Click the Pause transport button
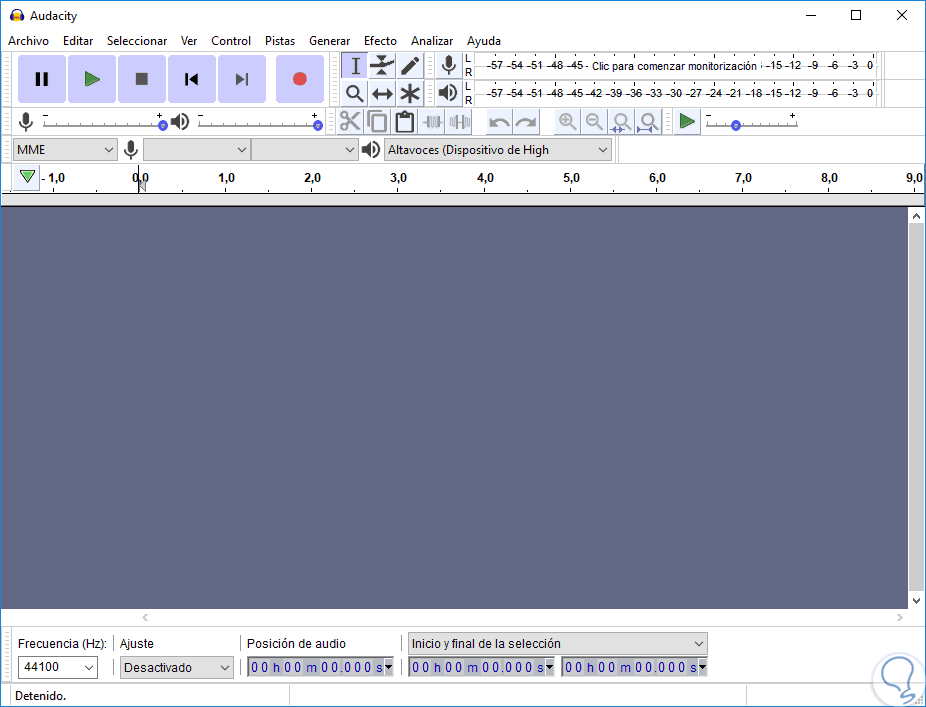Viewport: 926px width, 707px height. click(41, 79)
